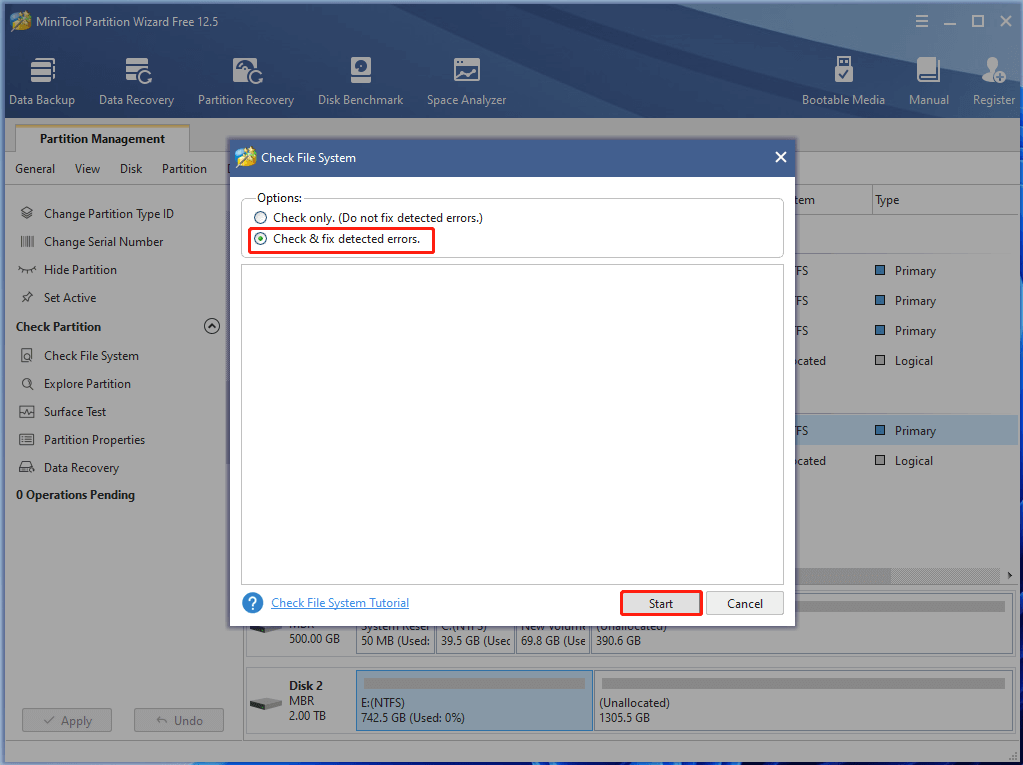Click 'Change Partition Type ID' text

pyautogui.click(x=109, y=214)
